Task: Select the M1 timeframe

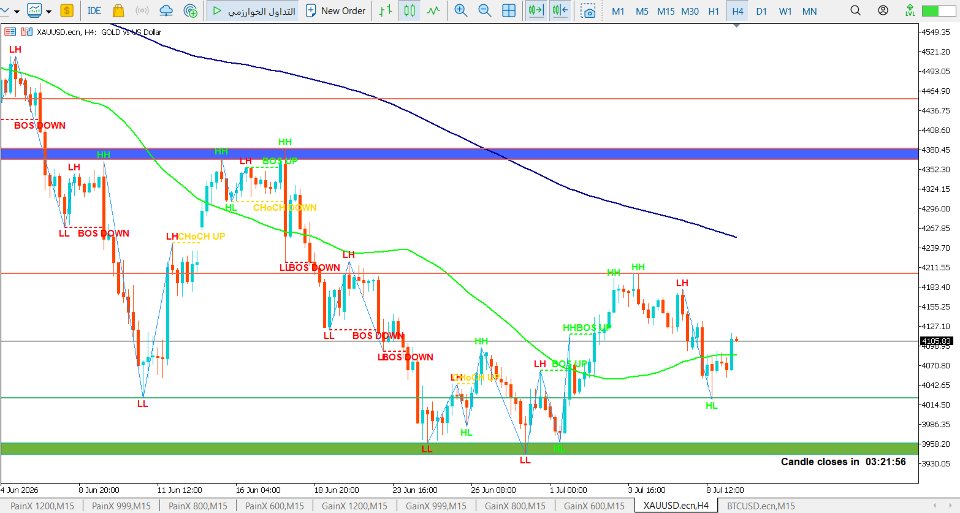Action: pyautogui.click(x=618, y=11)
